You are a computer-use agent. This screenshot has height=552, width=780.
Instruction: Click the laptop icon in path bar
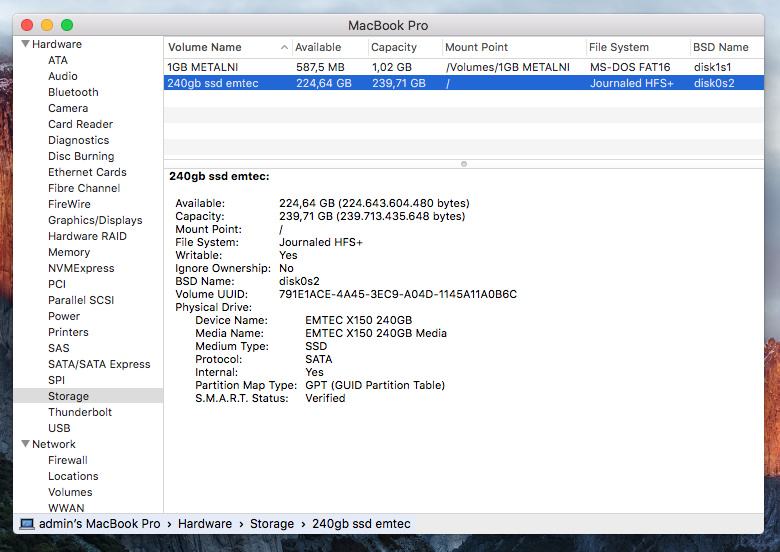coord(27,524)
